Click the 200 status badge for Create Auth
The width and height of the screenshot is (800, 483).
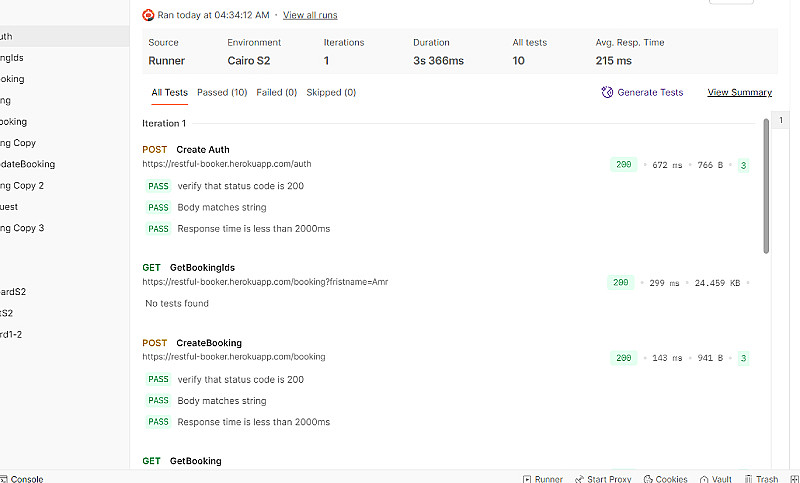[x=624, y=165]
